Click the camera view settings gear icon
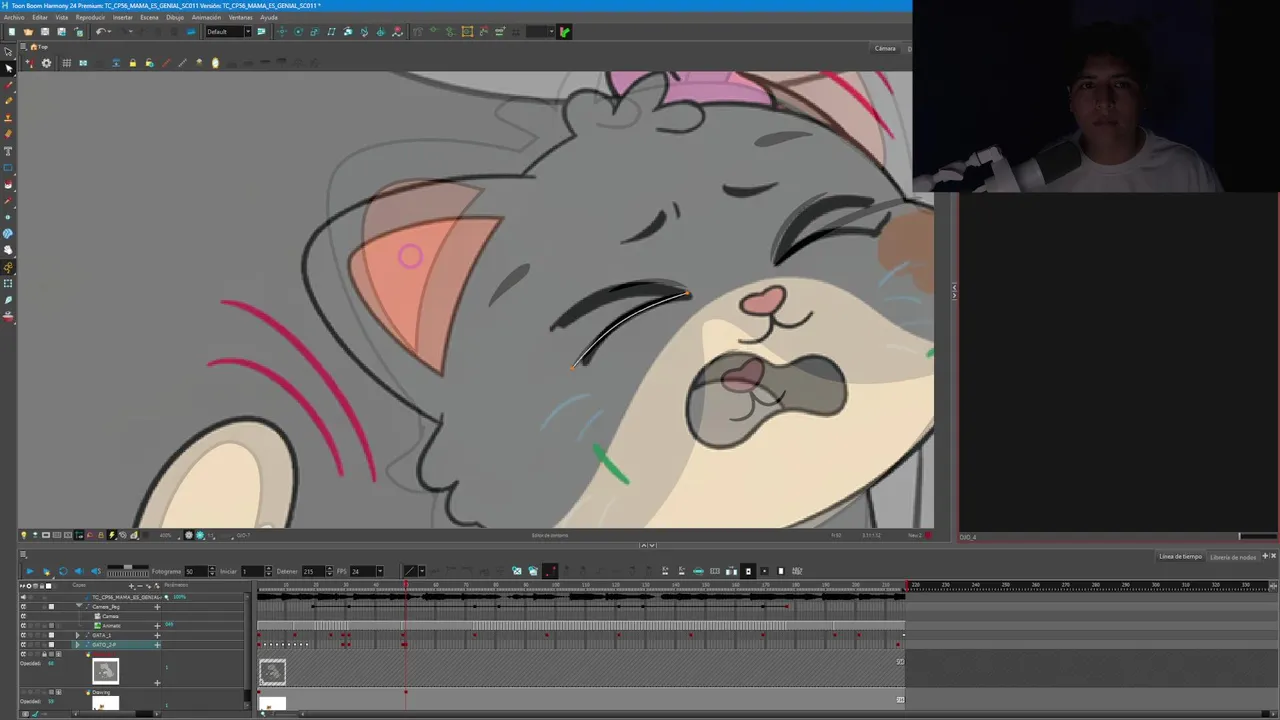This screenshot has height=720, width=1280. (46, 63)
